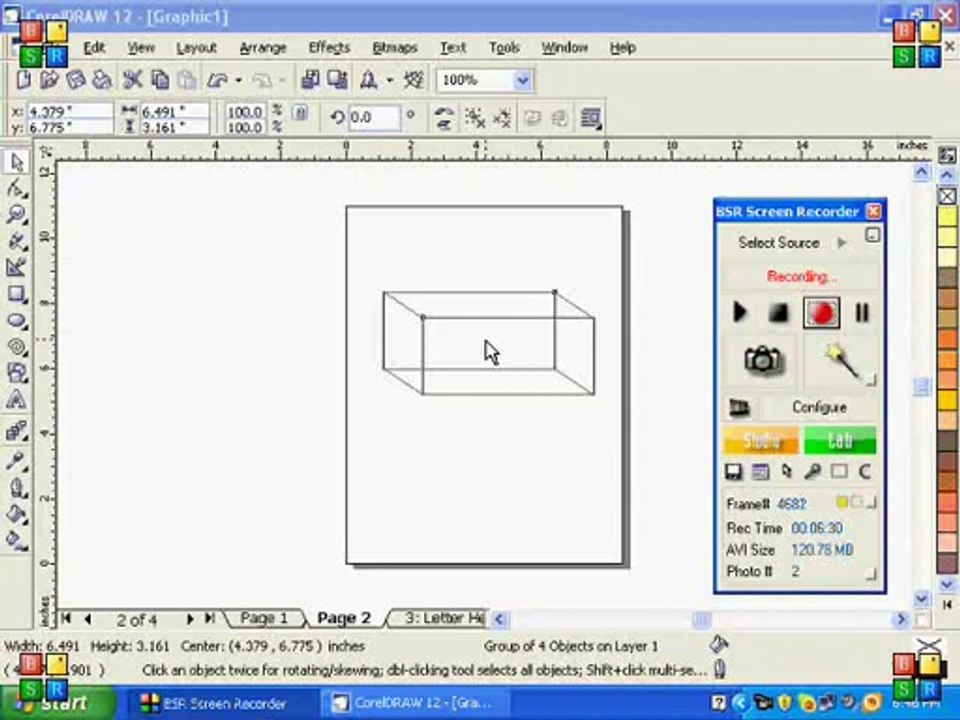Save the document via toolbar icon
Viewport: 960px width, 720px height.
click(75, 80)
